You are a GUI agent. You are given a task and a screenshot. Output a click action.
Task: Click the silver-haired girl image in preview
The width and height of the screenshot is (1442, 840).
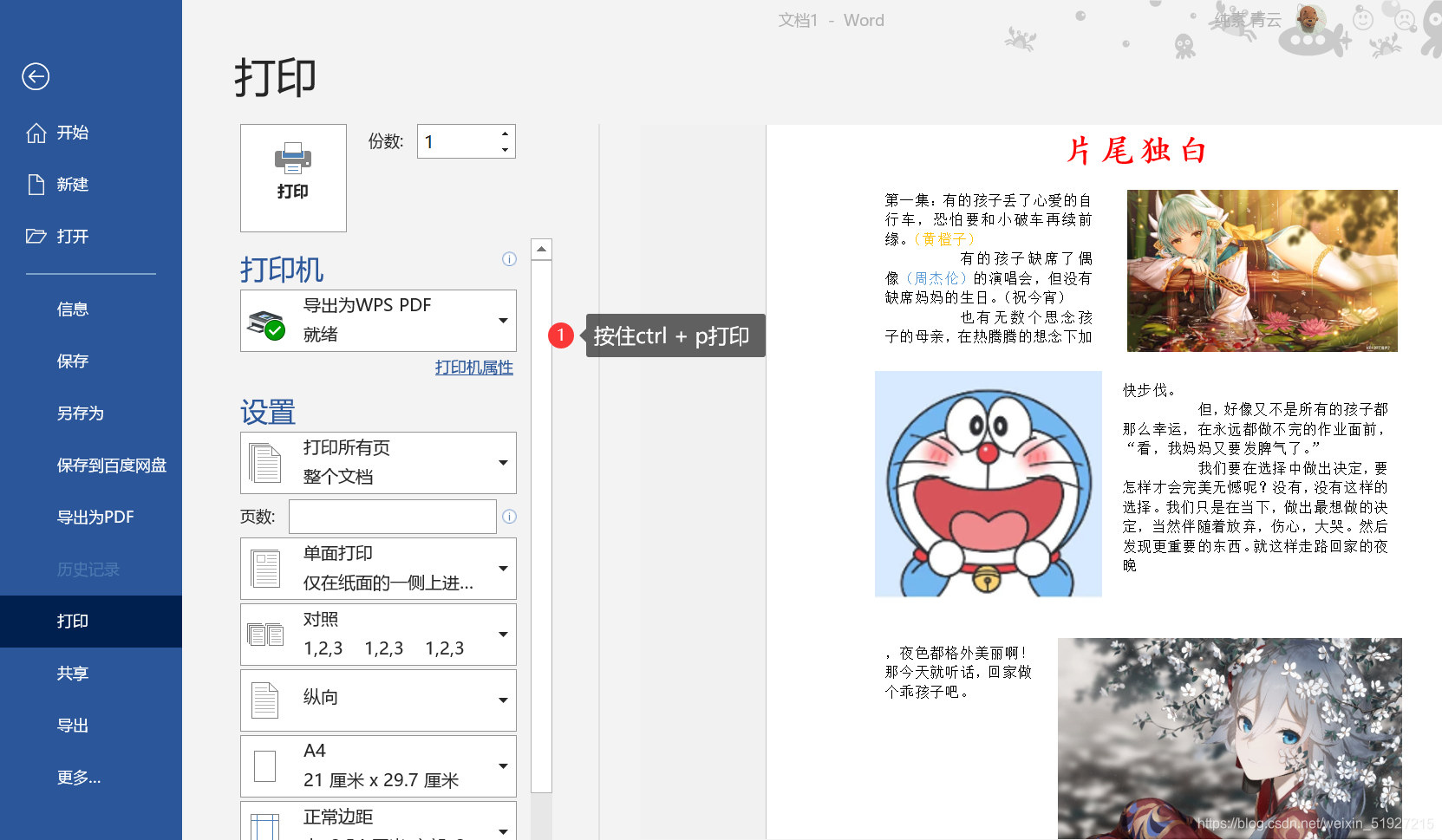tap(1230, 739)
